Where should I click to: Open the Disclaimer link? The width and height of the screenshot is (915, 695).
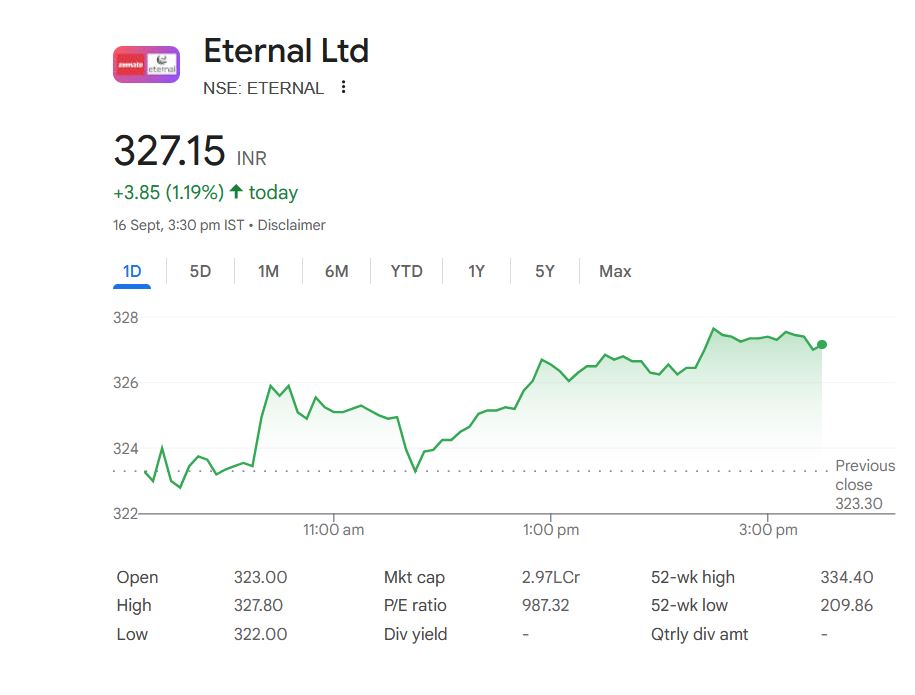[x=291, y=225]
